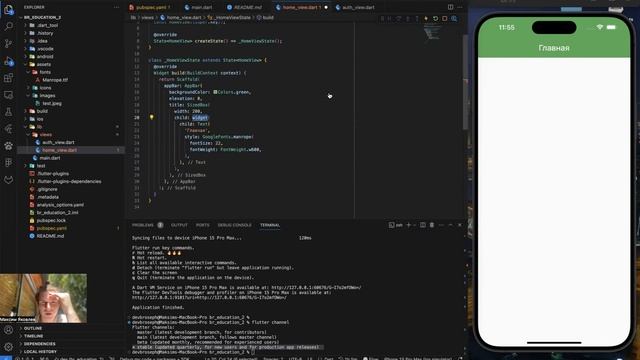Open Manrope.ttf in the explorer
640x360 pixels.
point(55,80)
